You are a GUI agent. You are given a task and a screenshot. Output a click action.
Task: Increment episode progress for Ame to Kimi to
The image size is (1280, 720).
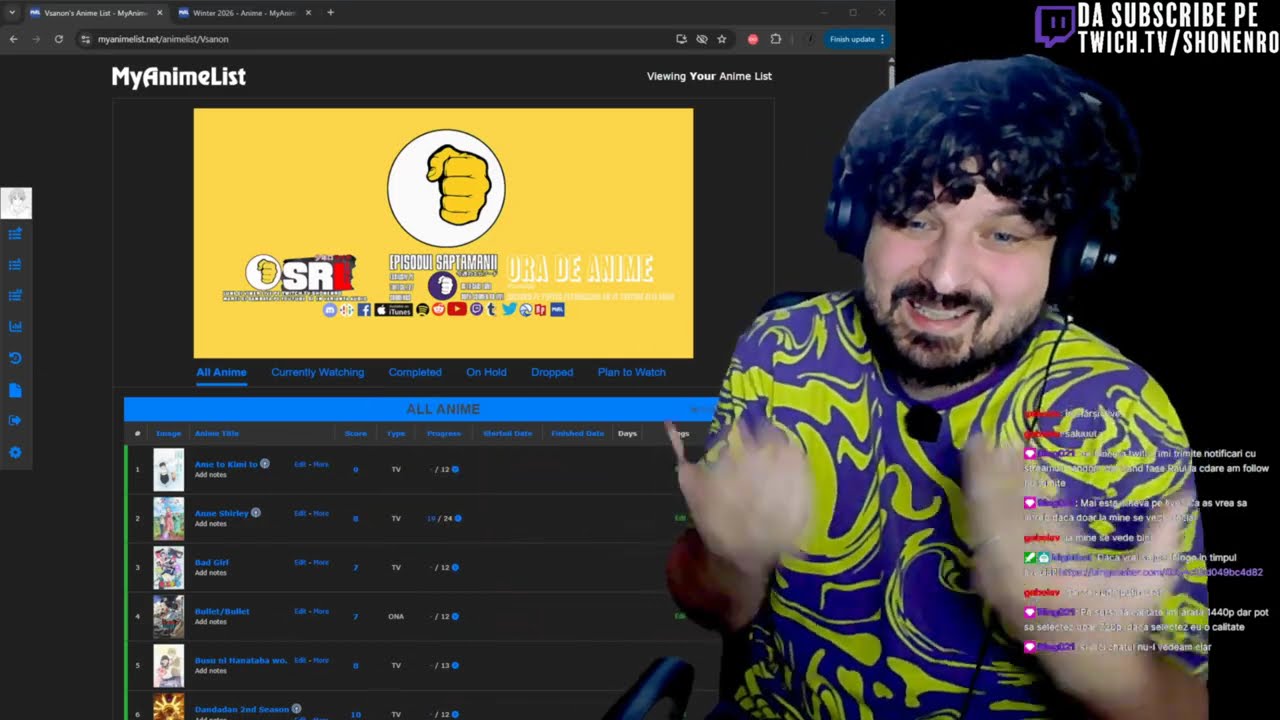pyautogui.click(x=455, y=469)
